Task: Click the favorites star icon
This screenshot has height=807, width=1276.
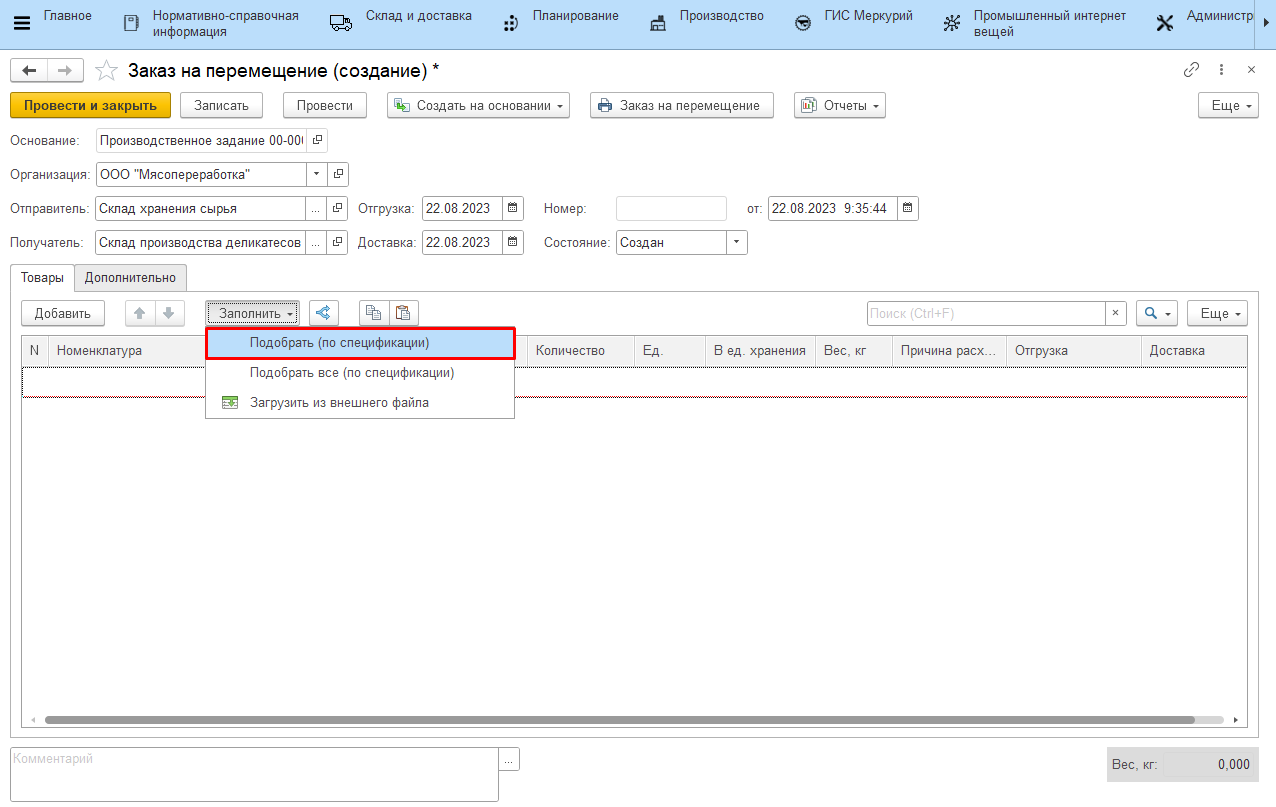Action: pos(106,70)
